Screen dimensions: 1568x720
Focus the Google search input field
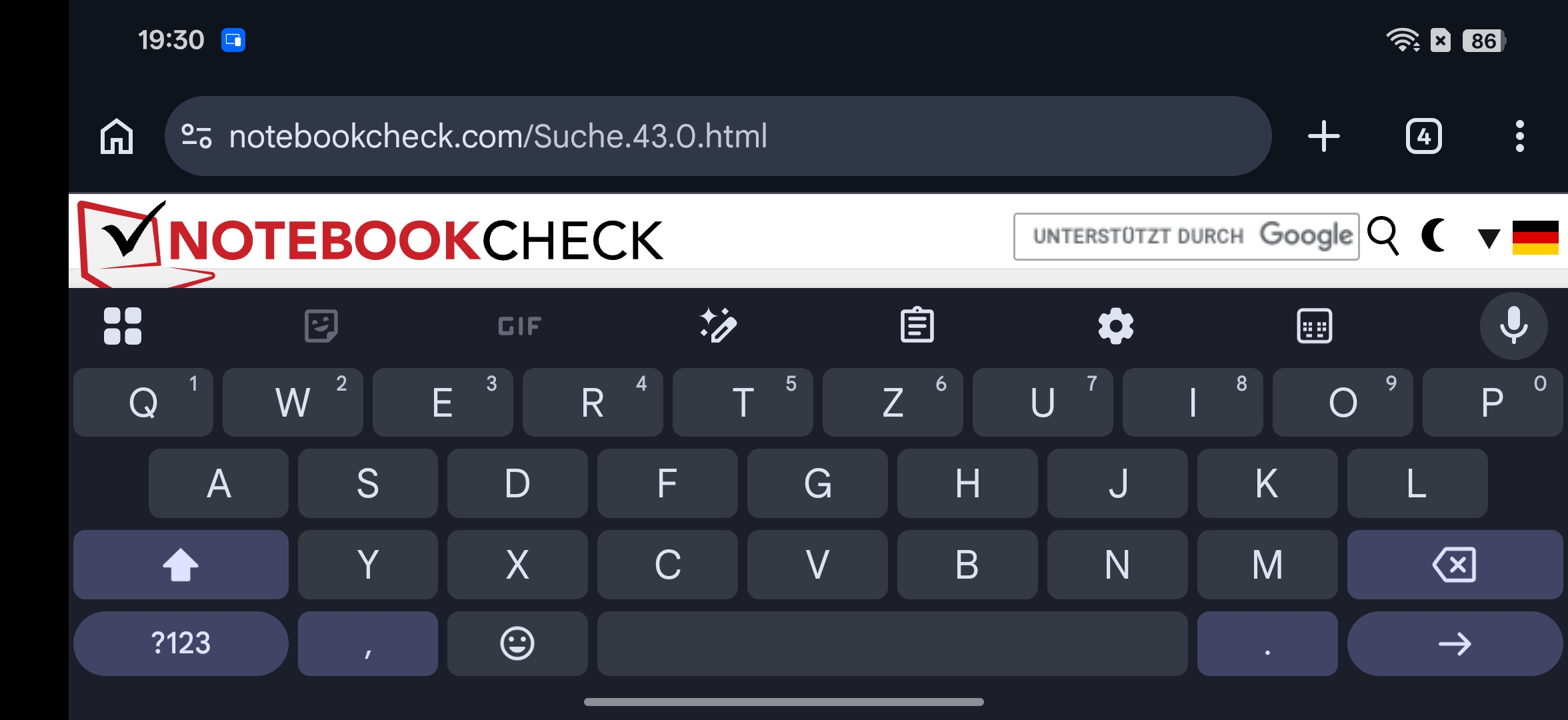tap(1186, 237)
